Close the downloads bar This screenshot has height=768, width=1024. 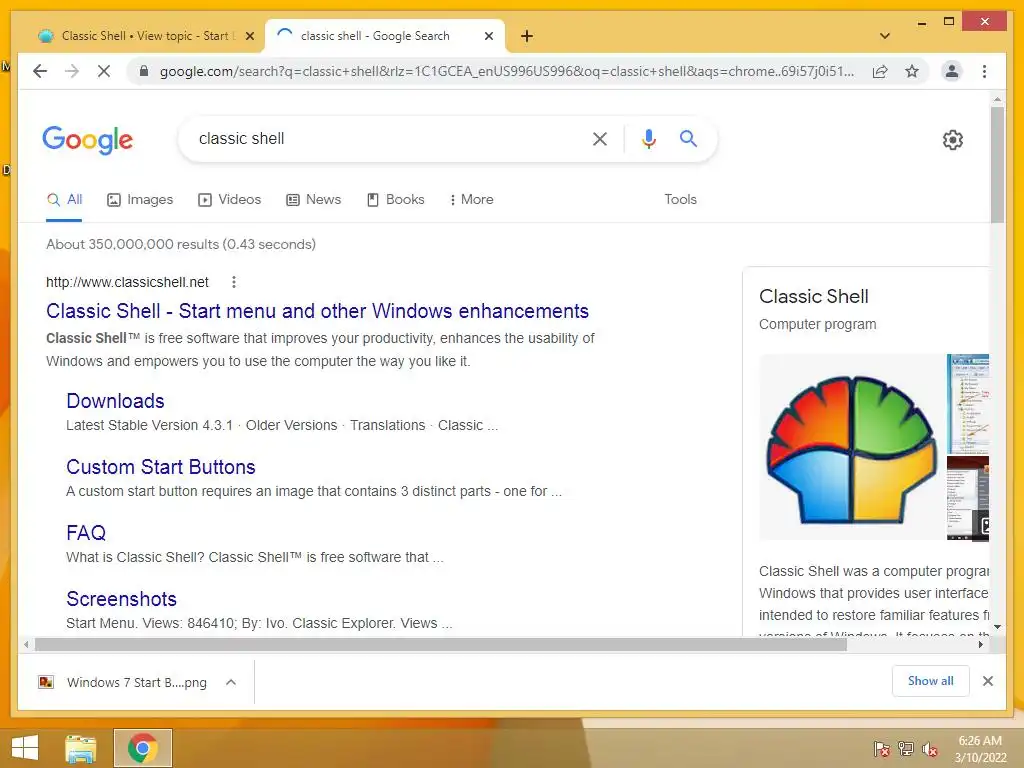(x=987, y=681)
